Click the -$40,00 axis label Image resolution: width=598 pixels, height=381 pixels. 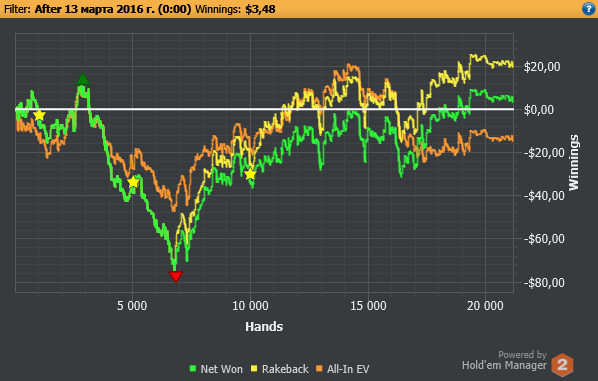544,196
